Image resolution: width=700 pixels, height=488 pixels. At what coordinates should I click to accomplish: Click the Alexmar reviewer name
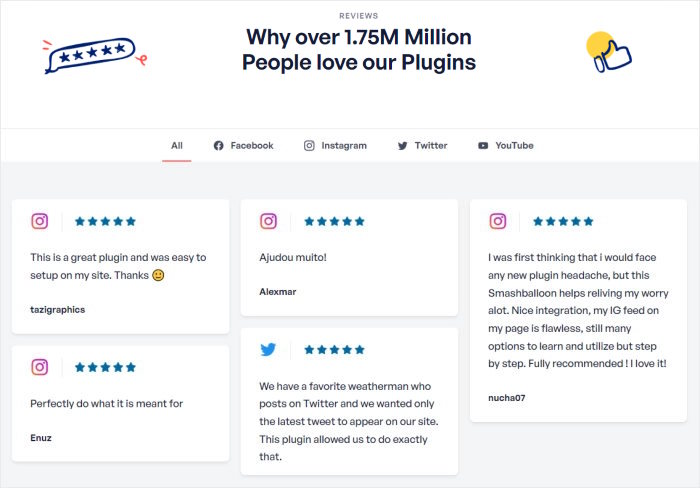coord(278,291)
